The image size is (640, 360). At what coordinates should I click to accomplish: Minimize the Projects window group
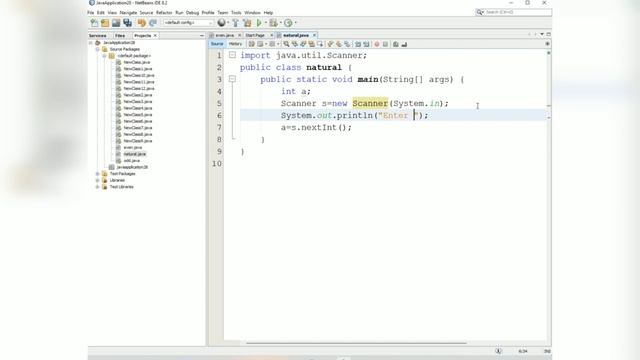click(x=202, y=36)
